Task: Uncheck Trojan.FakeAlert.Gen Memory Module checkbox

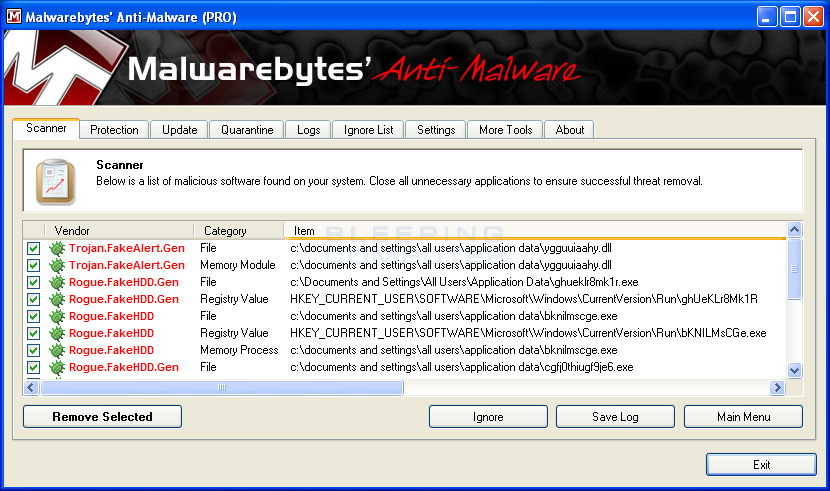Action: coord(33,265)
